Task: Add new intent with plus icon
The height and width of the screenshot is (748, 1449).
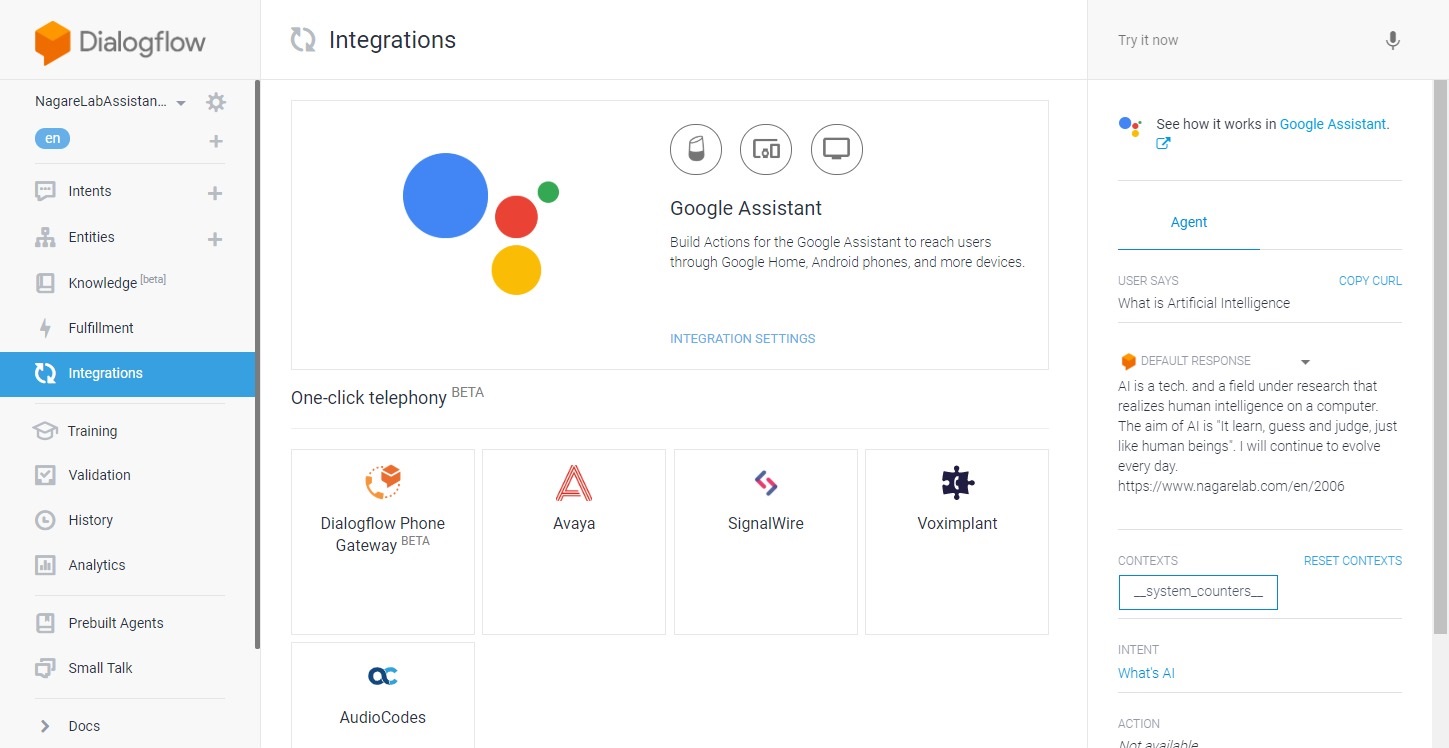Action: pyautogui.click(x=215, y=193)
